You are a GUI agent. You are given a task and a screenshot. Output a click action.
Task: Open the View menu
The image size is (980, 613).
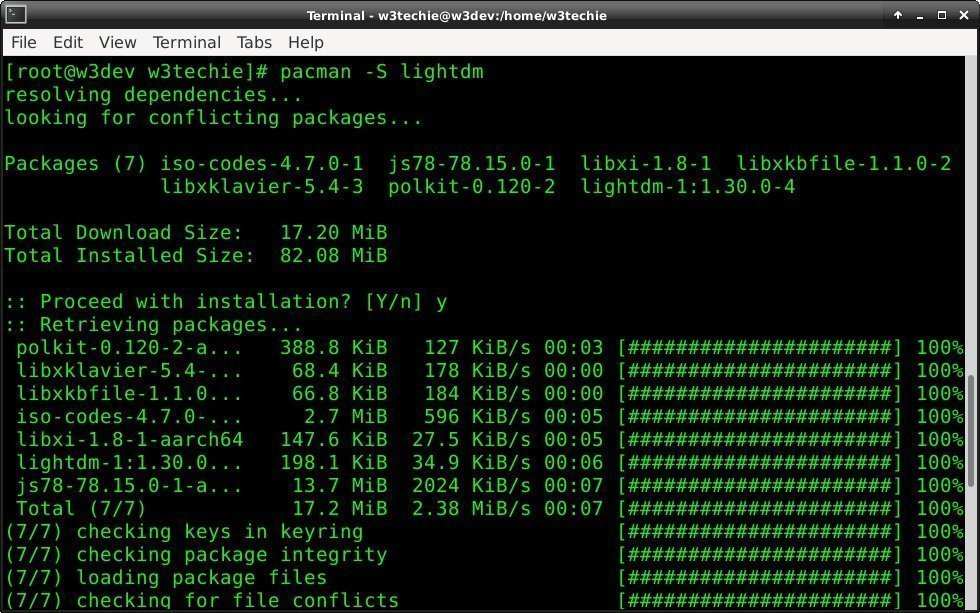(x=117, y=42)
